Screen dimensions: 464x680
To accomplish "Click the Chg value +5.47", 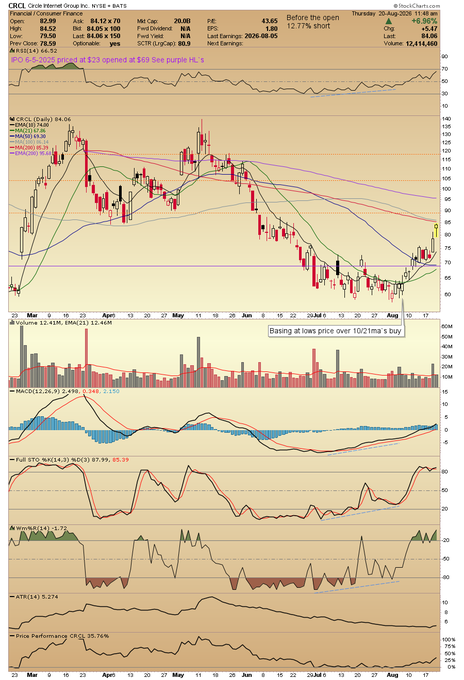I will point(429,29).
